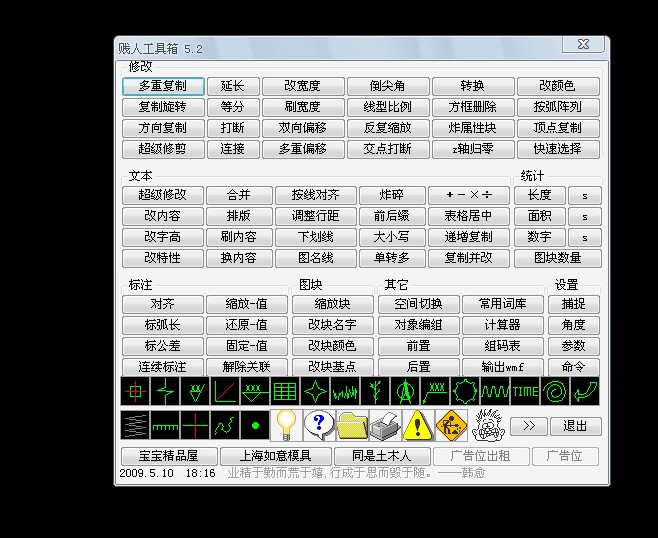Screen dimensions: 658x538
Task: Select the 按线对齐 button
Action: [316, 195]
